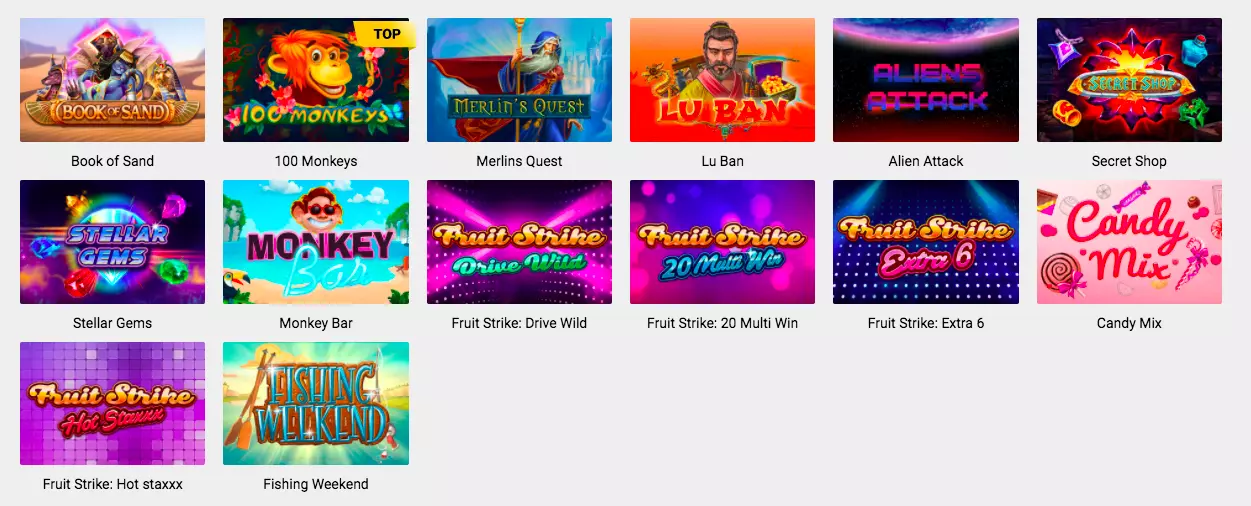Click the "Book of Sand" title link

(112, 161)
